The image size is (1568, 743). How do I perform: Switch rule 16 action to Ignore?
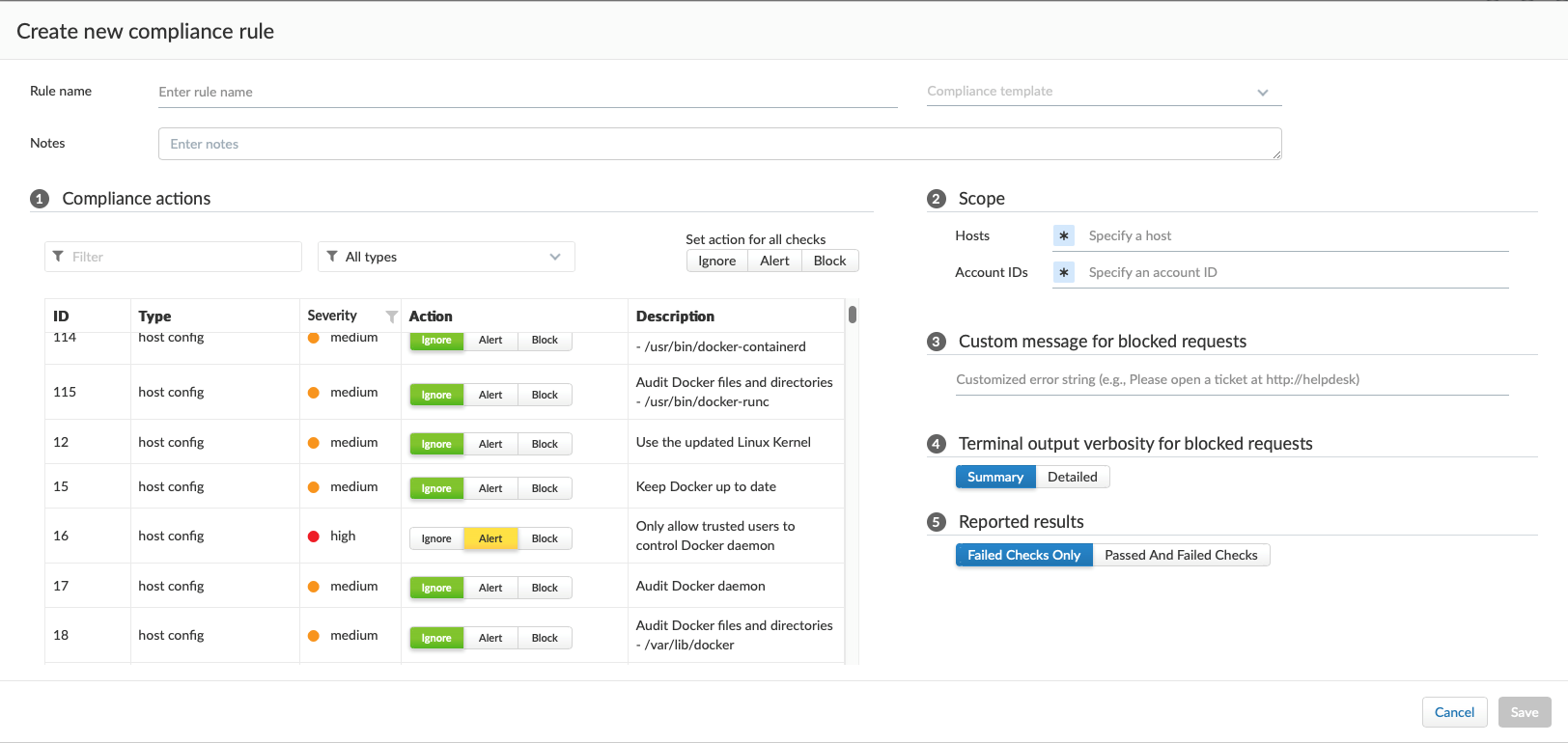(x=436, y=538)
